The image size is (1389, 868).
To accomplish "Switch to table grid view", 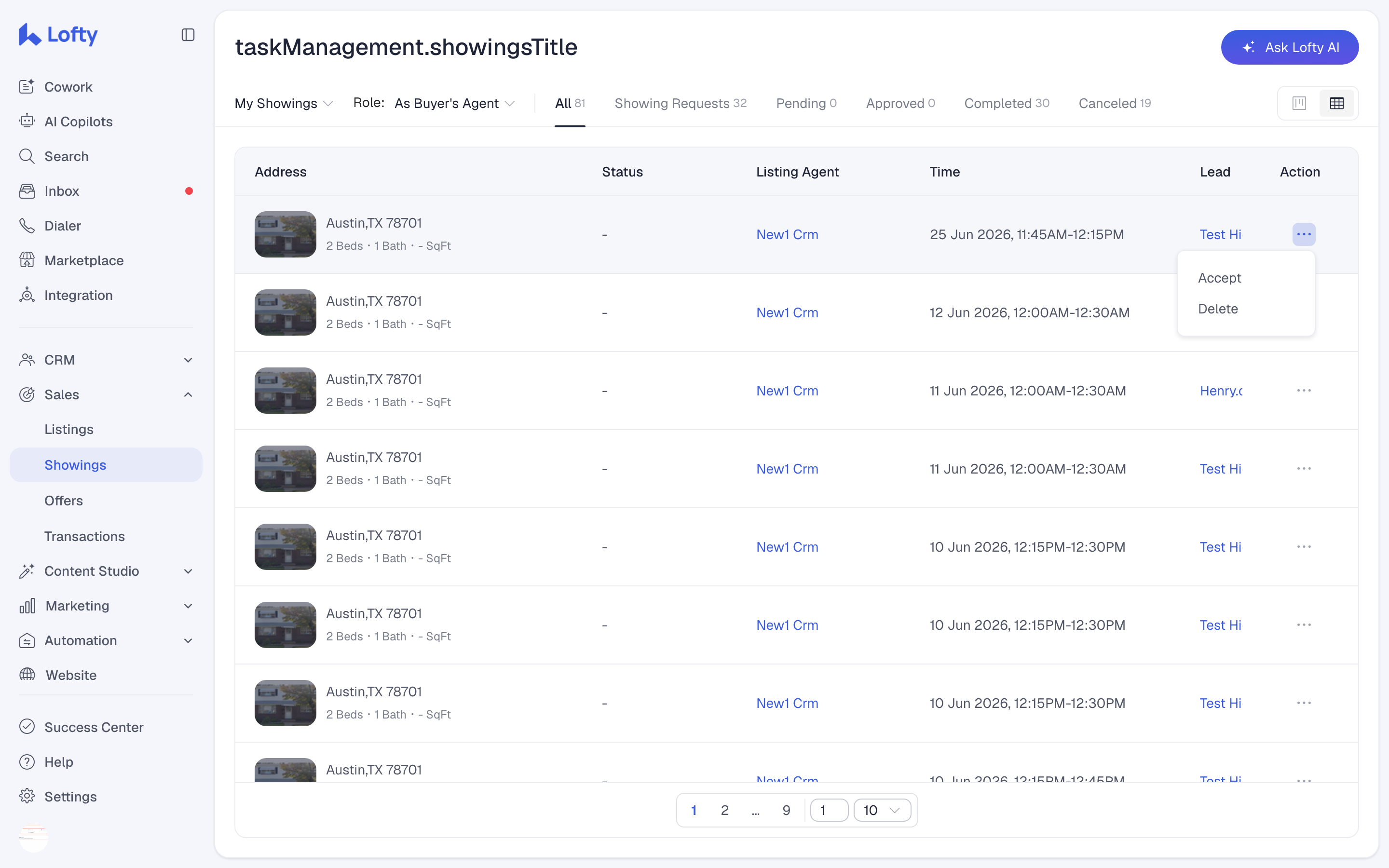I will pos(1336,103).
